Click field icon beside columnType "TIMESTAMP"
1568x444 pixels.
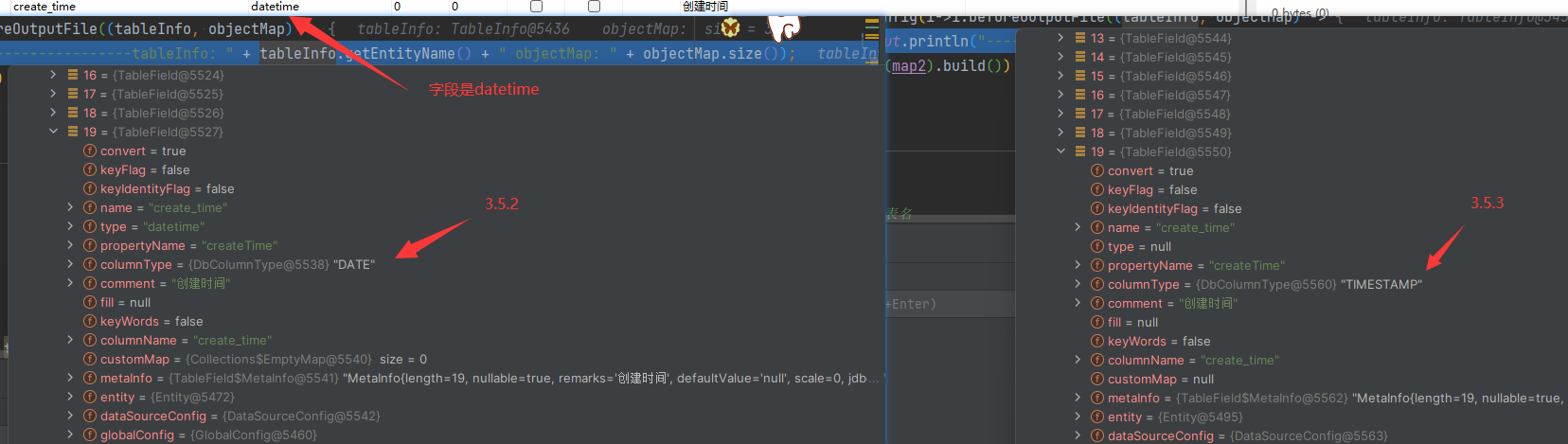pos(1097,284)
